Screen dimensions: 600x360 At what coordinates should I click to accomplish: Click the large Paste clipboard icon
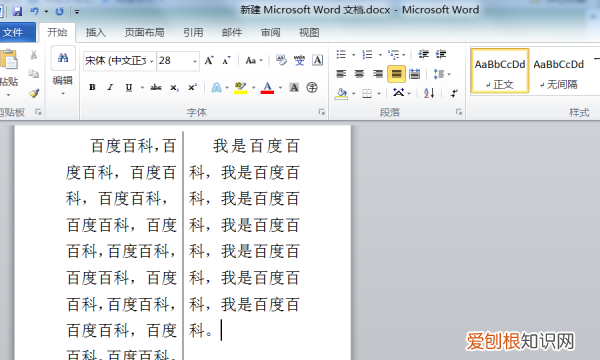point(8,60)
